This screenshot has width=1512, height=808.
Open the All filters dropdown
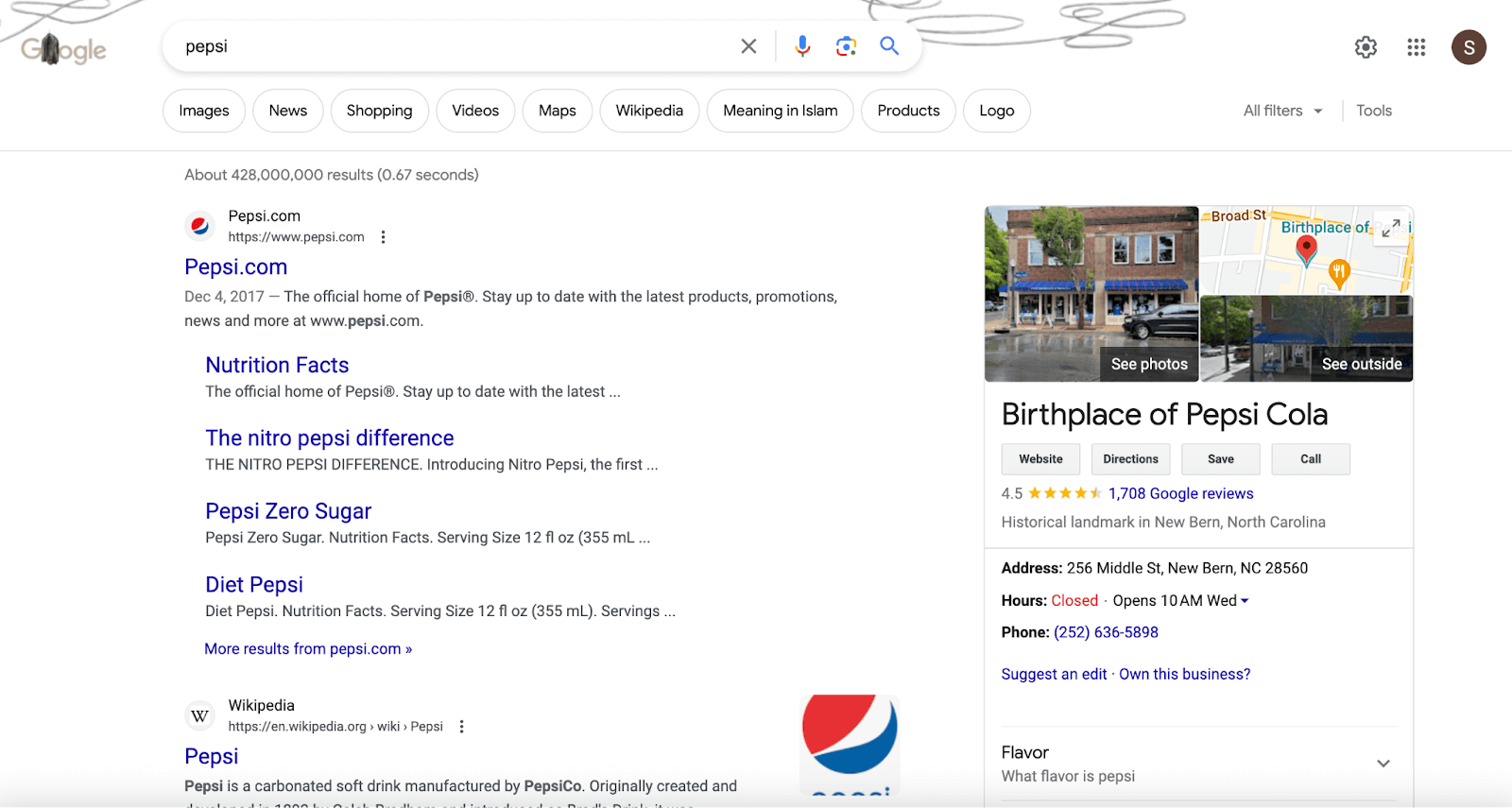tap(1283, 111)
